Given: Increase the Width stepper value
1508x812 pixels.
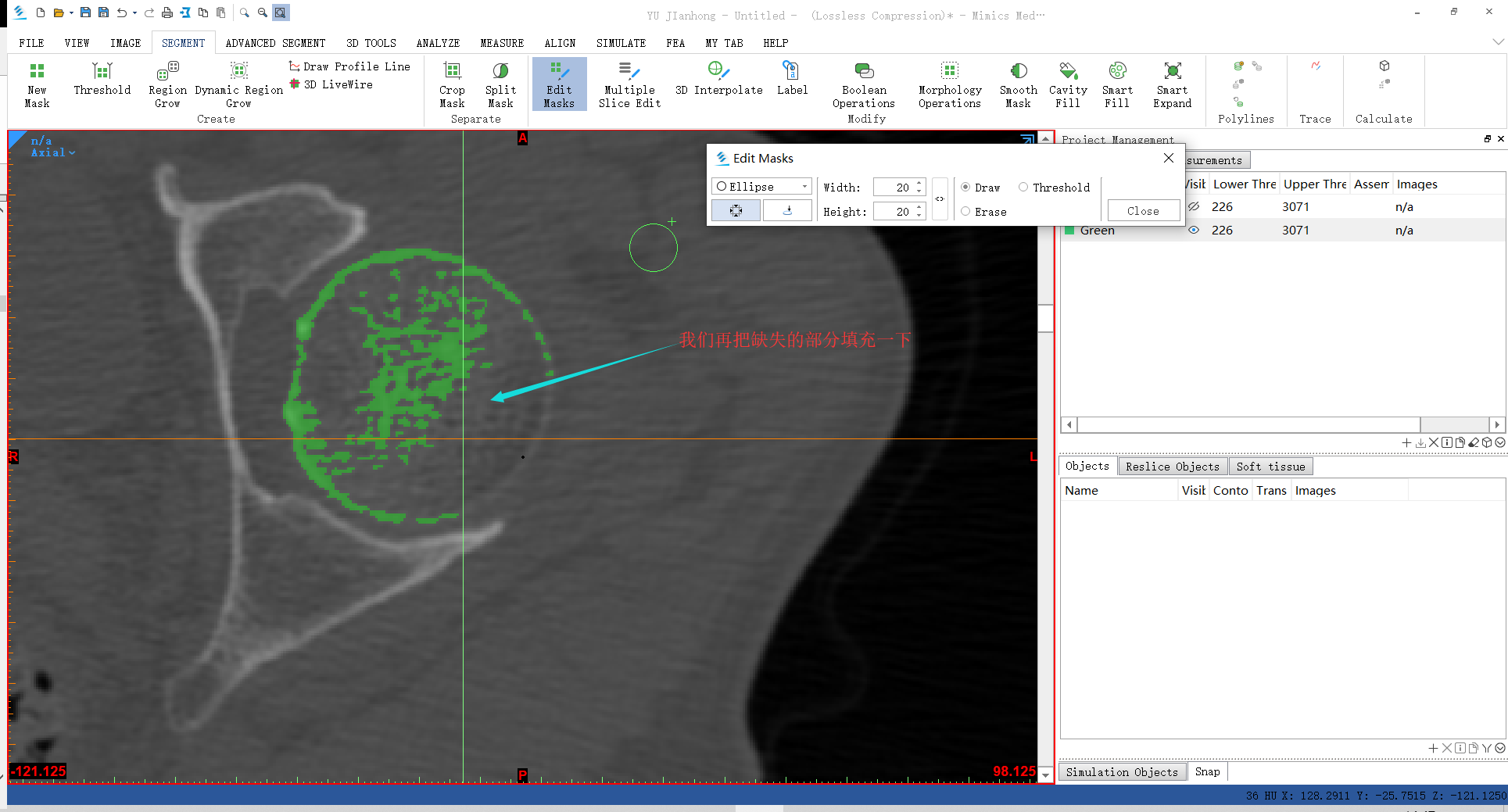Looking at the screenshot, I should point(920,184).
